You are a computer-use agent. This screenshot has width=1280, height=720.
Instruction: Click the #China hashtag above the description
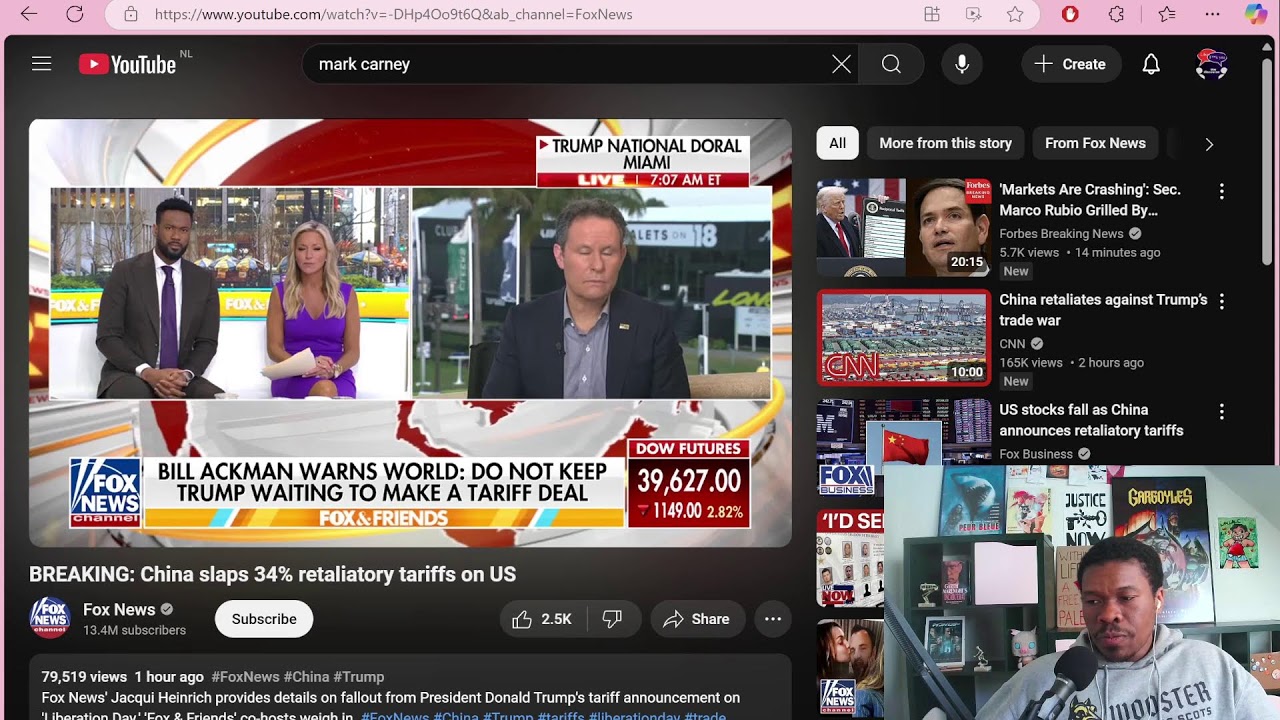pyautogui.click(x=306, y=677)
